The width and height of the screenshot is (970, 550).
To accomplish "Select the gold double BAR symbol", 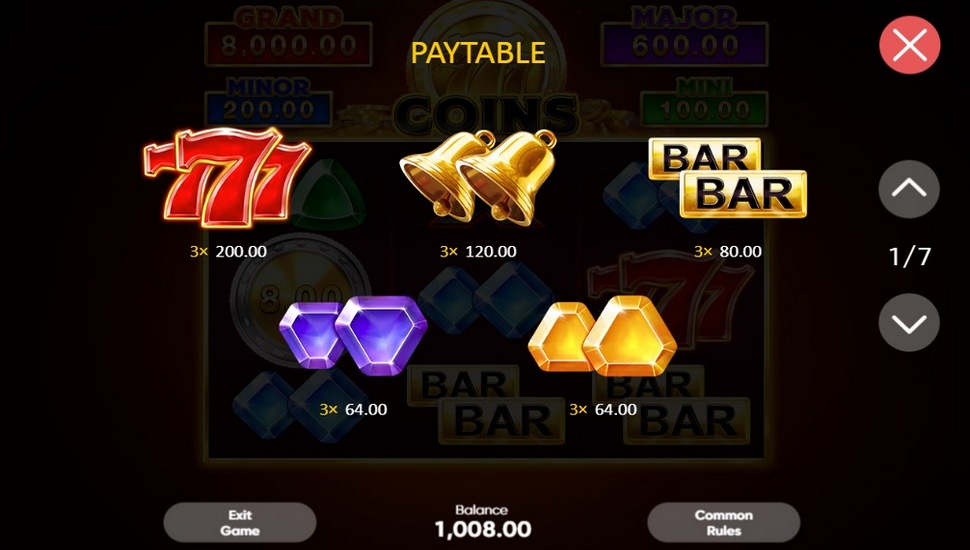I will [x=728, y=178].
